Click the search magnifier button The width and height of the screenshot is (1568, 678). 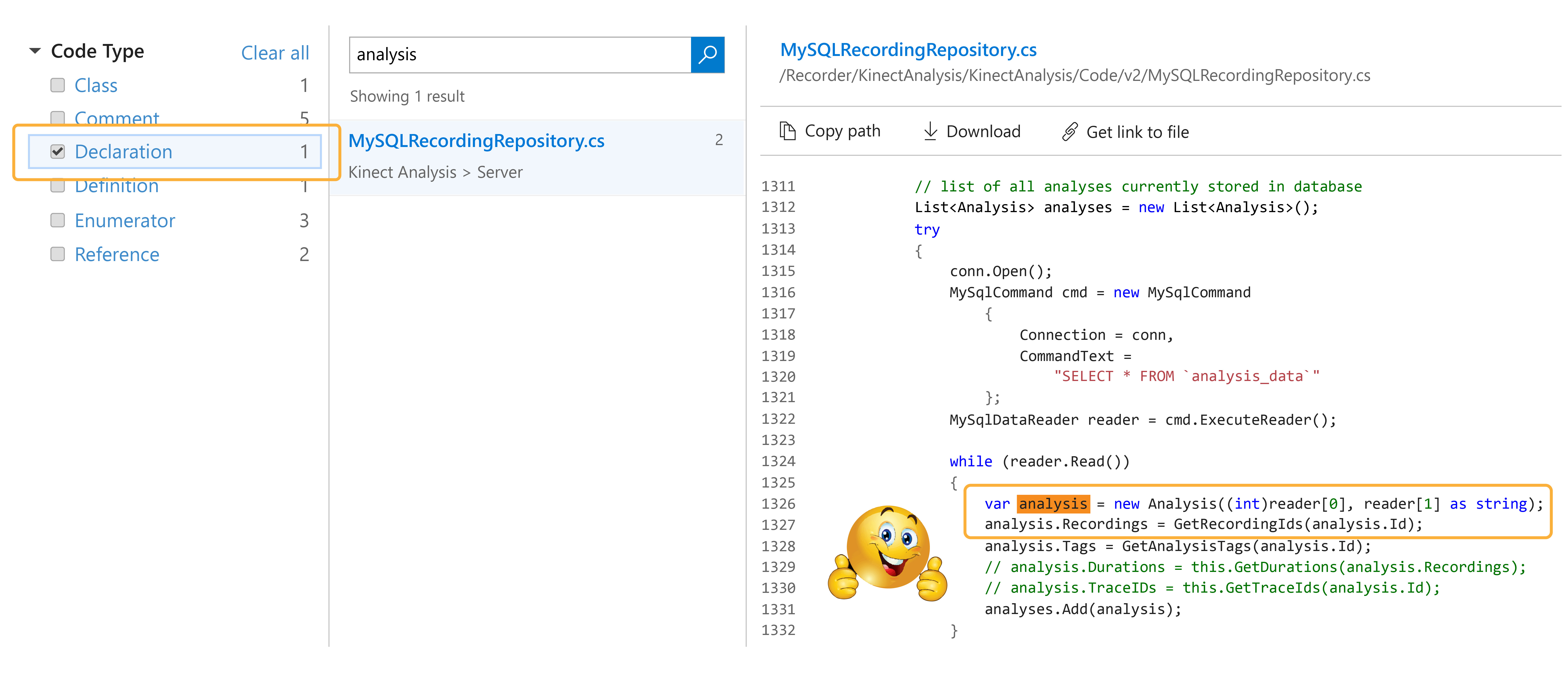pyautogui.click(x=707, y=55)
